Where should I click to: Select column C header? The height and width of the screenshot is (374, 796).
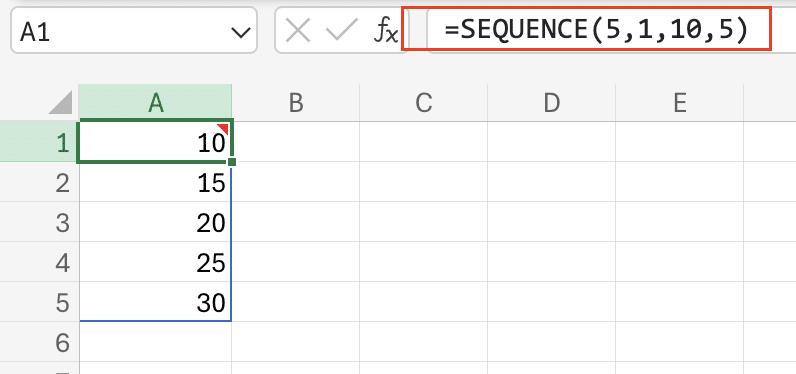pyautogui.click(x=423, y=103)
